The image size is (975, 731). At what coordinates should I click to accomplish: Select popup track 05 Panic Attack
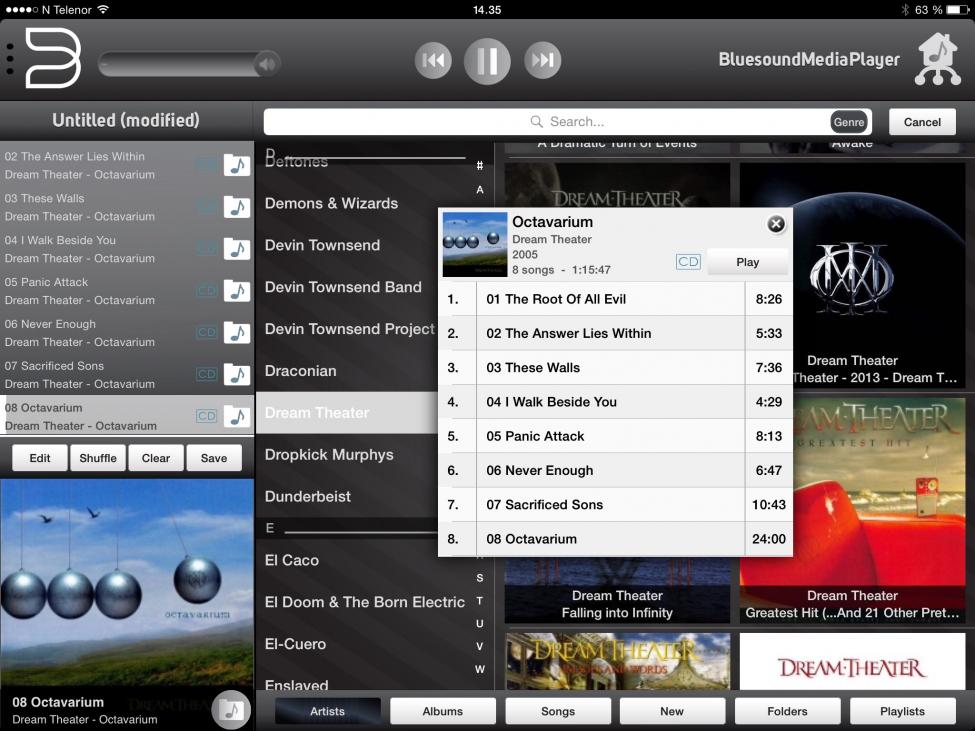click(x=616, y=436)
